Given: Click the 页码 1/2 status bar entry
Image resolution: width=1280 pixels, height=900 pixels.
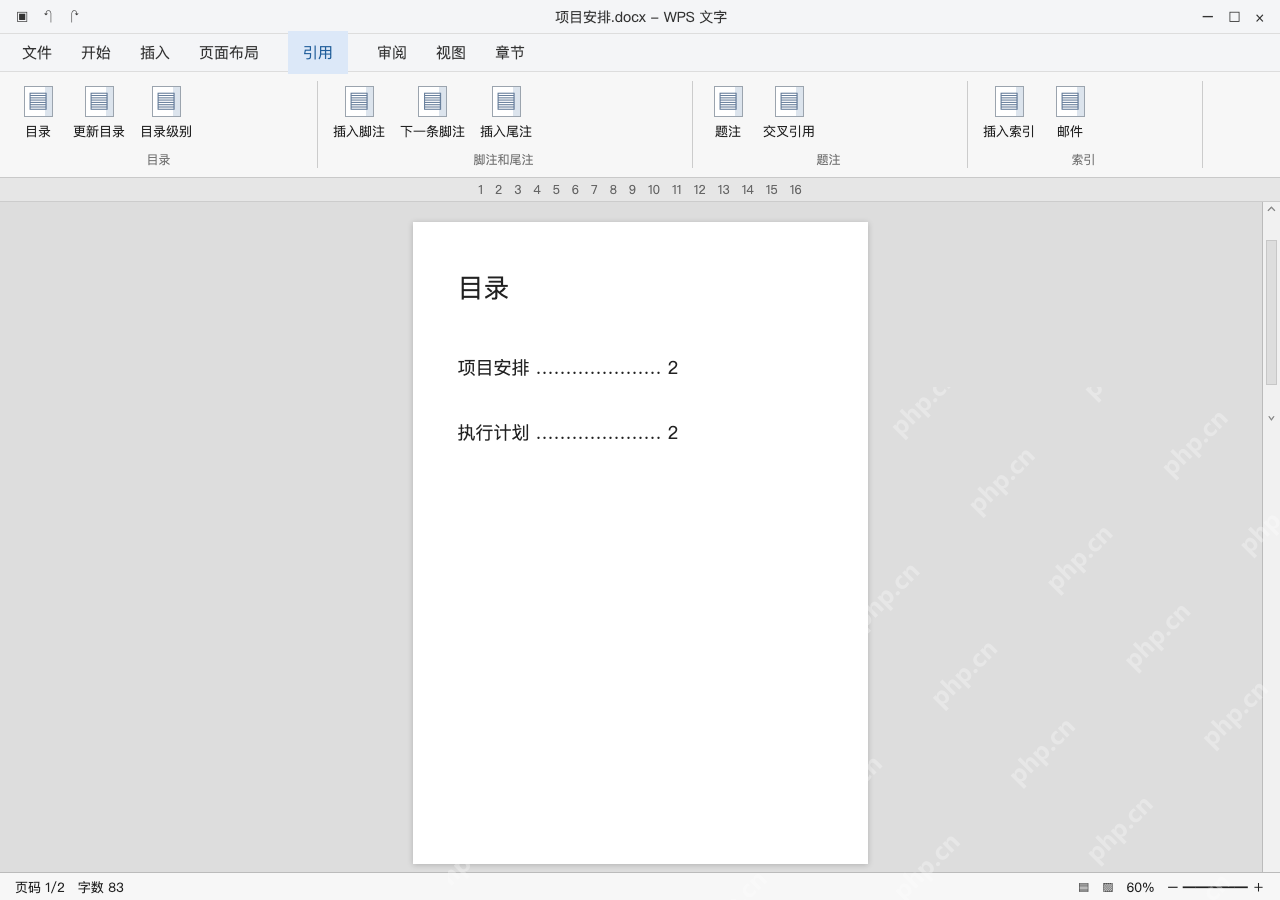Looking at the screenshot, I should click(x=40, y=887).
